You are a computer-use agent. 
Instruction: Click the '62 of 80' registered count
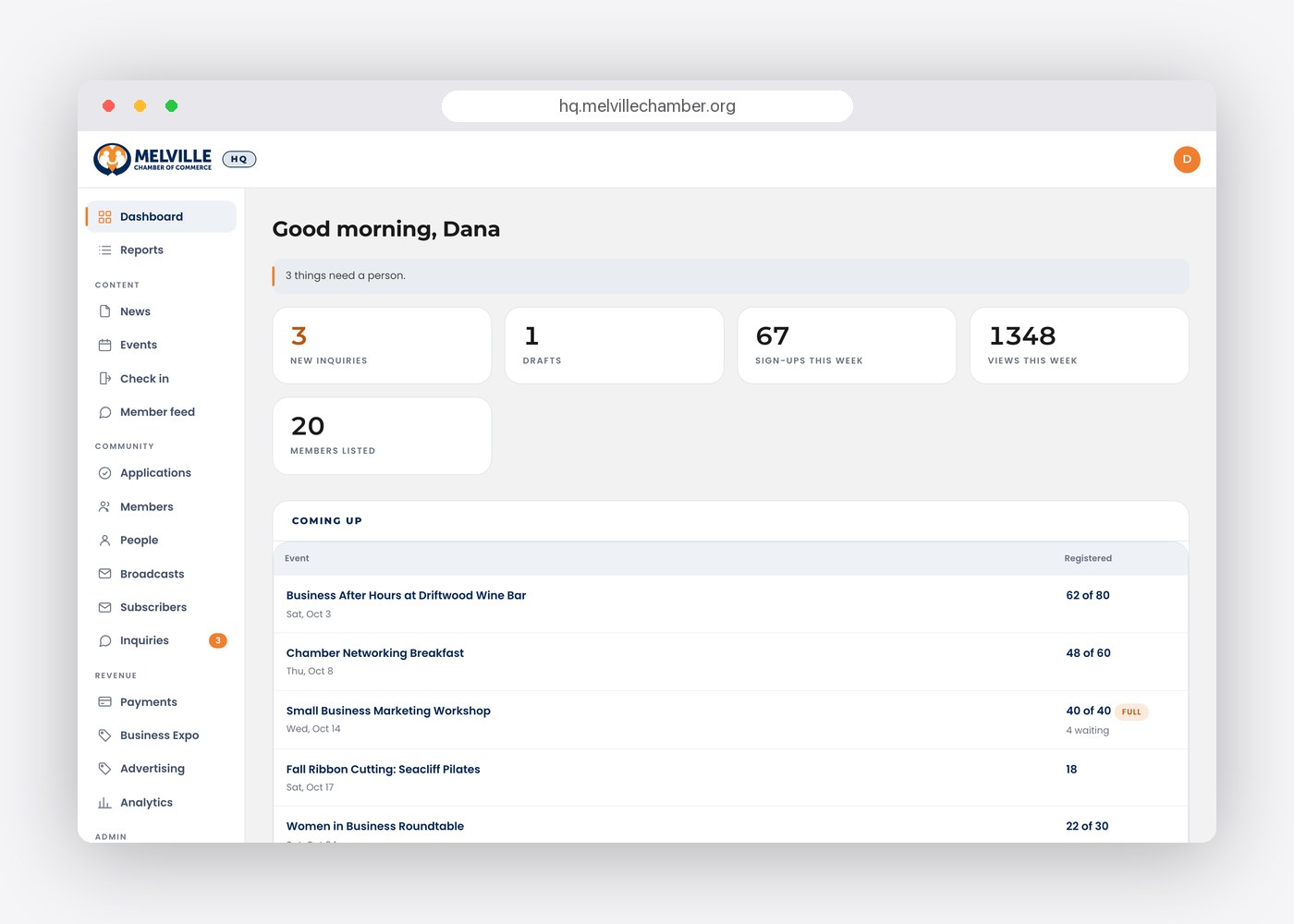coord(1088,596)
